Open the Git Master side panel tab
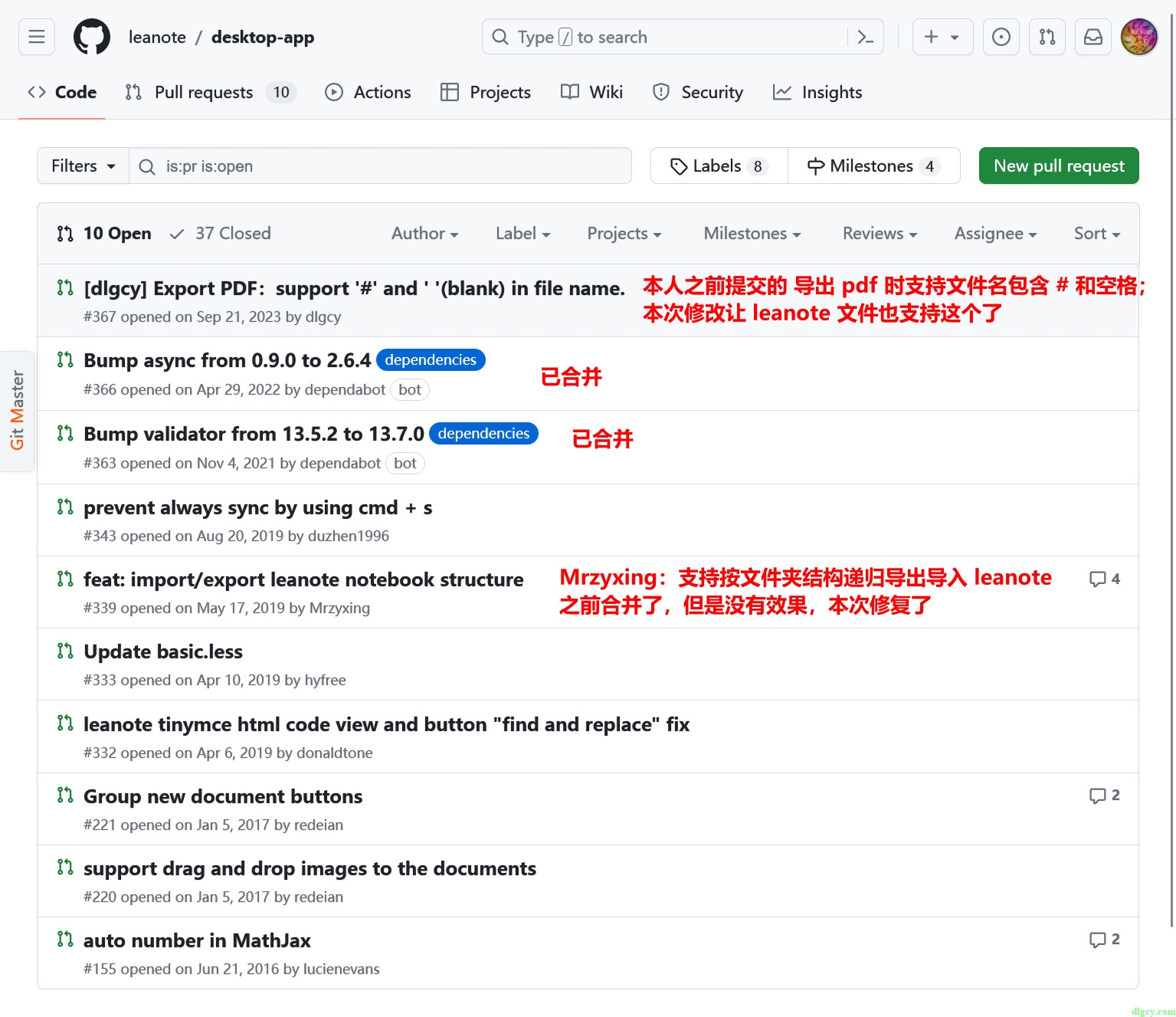This screenshot has height=1017, width=1176. pyautogui.click(x=17, y=411)
